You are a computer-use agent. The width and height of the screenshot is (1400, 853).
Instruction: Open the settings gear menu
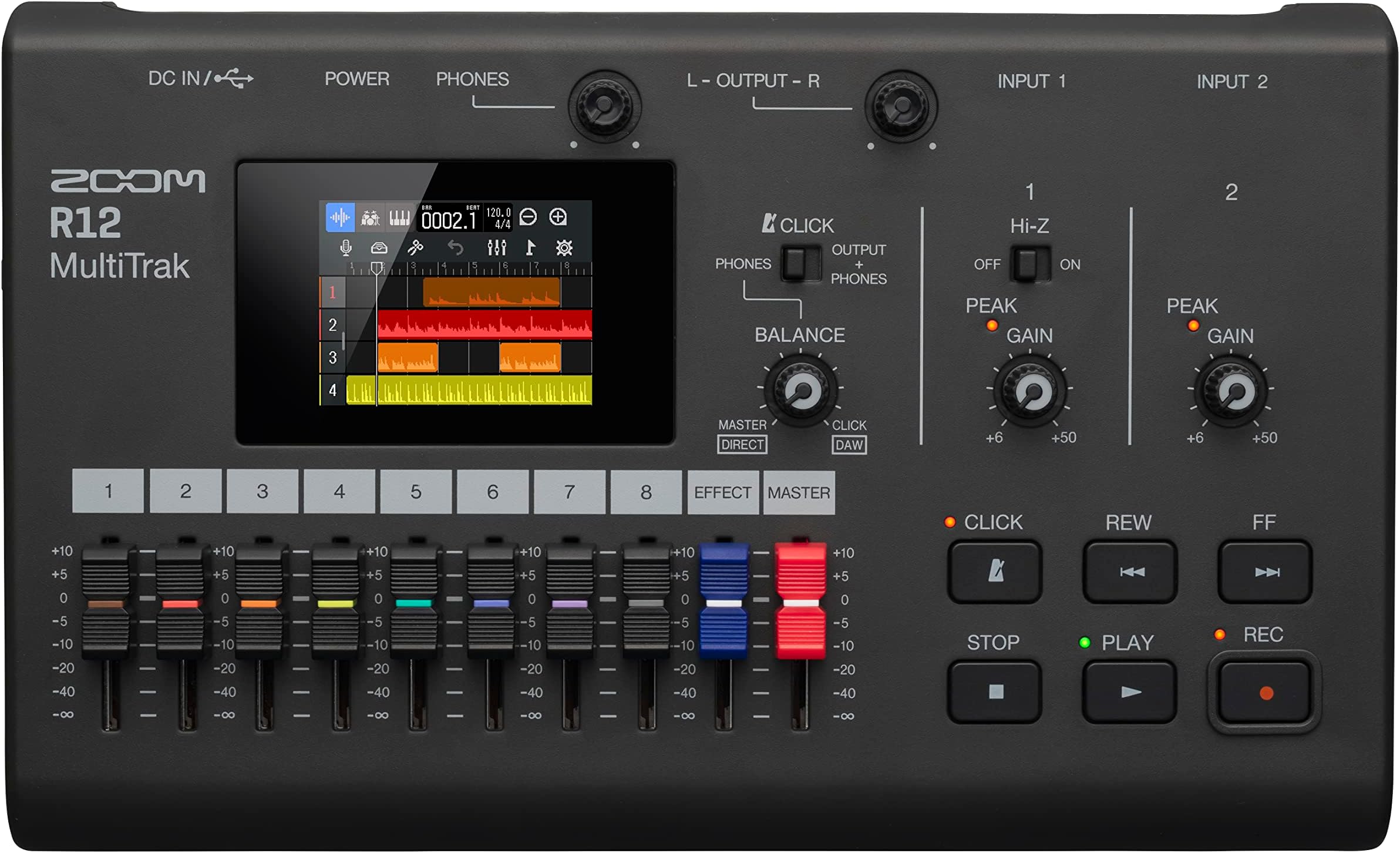(564, 248)
